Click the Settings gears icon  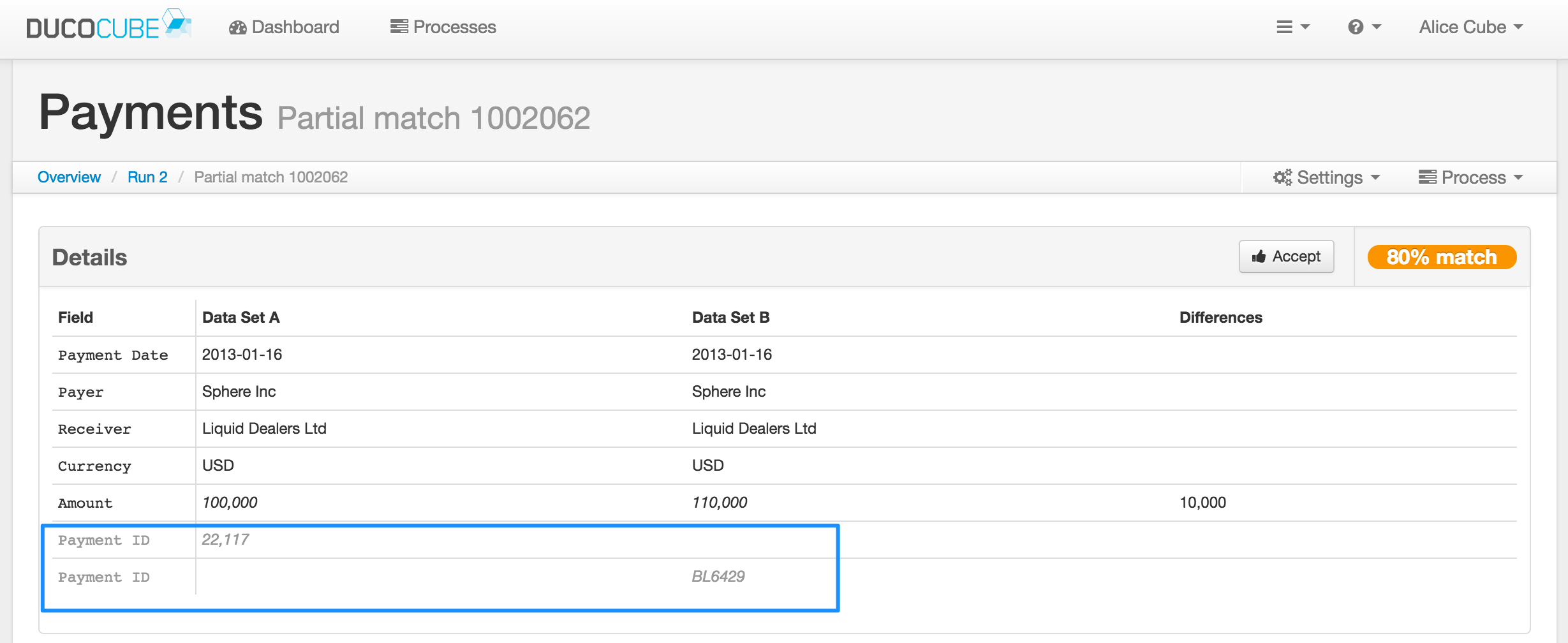[1282, 177]
